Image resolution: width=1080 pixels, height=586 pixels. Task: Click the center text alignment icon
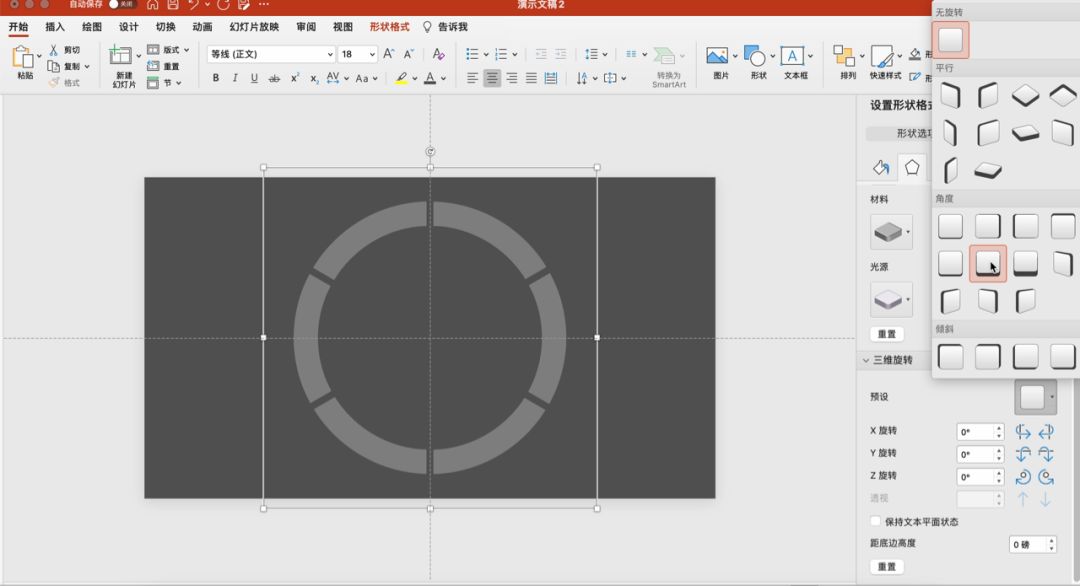492,78
